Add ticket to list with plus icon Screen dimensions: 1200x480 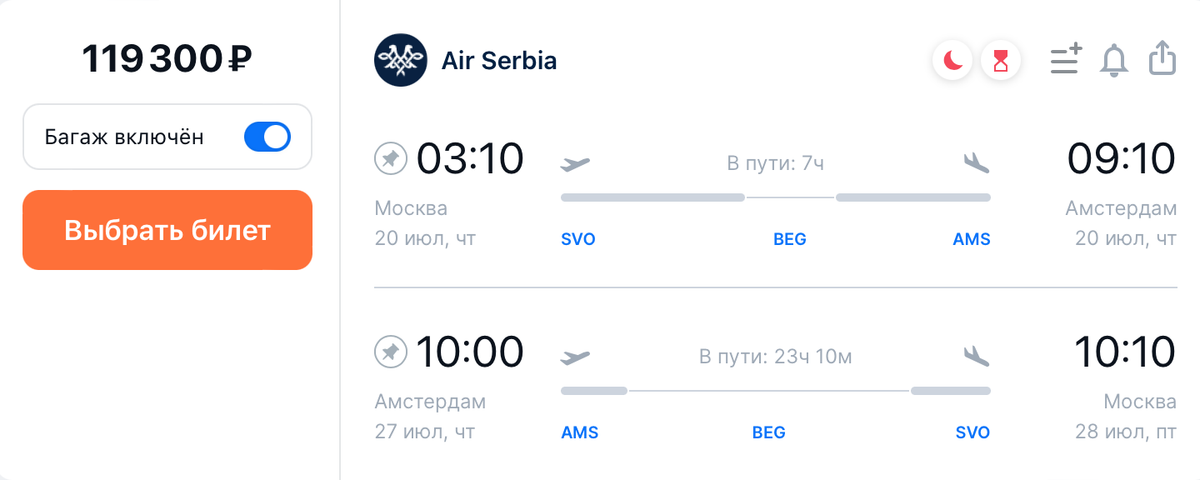pos(1066,60)
